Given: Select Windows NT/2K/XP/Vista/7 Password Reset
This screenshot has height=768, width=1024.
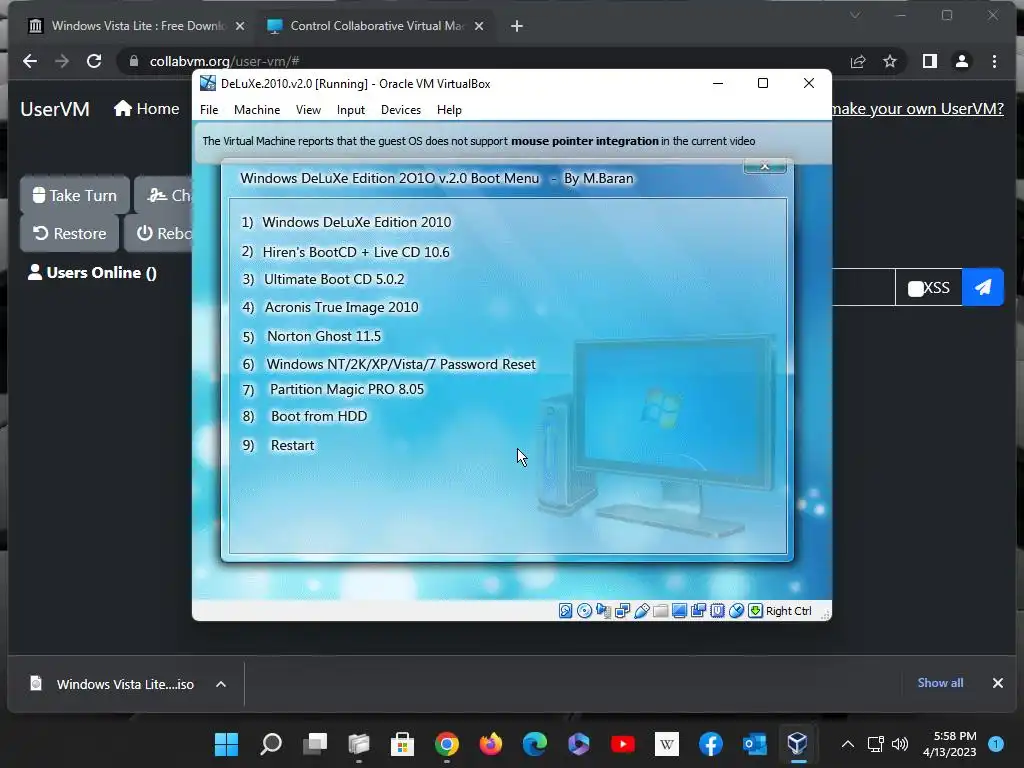Looking at the screenshot, I should point(389,364).
